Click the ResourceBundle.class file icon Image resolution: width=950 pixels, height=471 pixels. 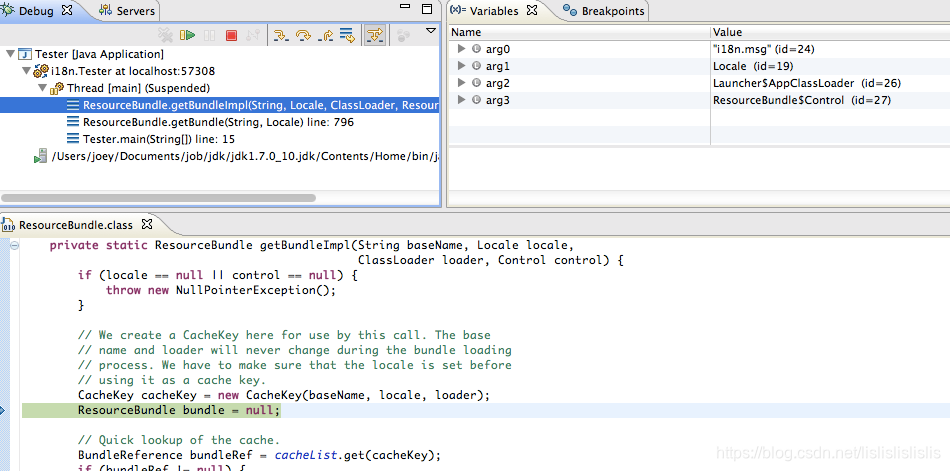tap(8, 225)
